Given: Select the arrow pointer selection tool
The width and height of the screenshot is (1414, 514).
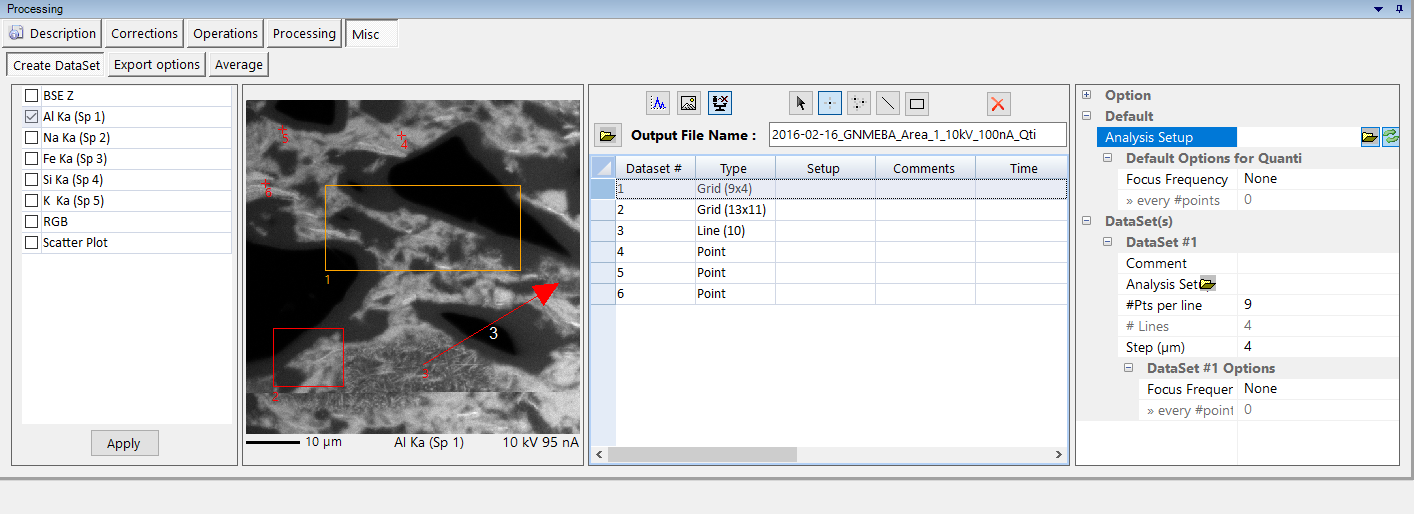Looking at the screenshot, I should pos(801,103).
